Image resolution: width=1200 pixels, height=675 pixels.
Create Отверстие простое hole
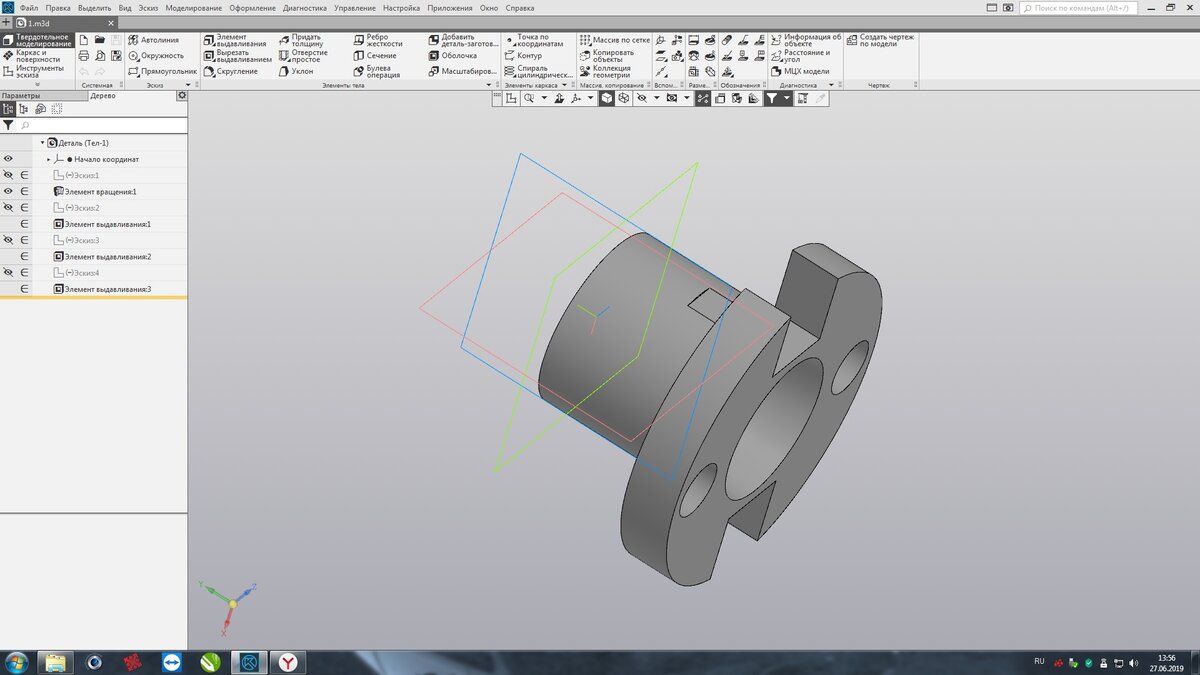pos(302,56)
